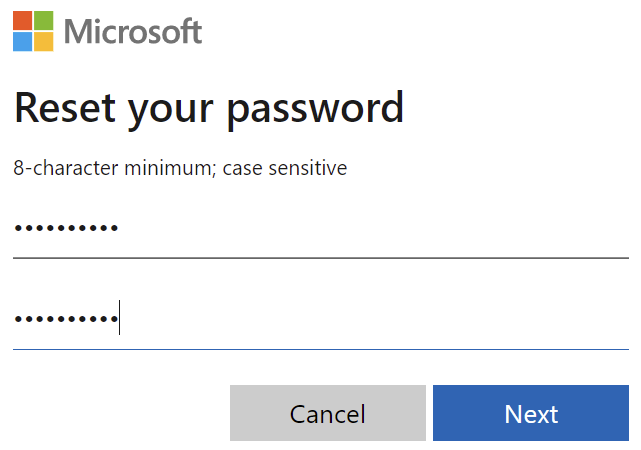This screenshot has height=450, width=641.
Task: Click the masked dots in first password field
Action: pyautogui.click(x=66, y=228)
